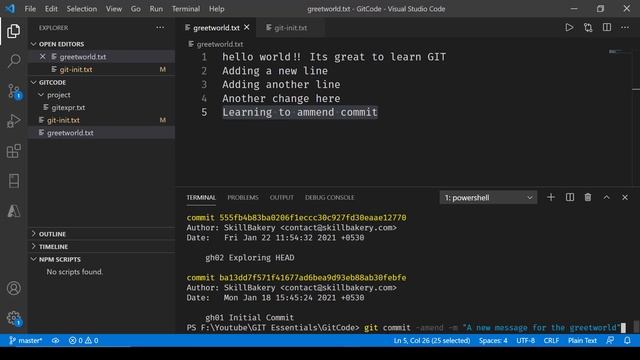This screenshot has width=640, height=360.
Task: Change the UTF-8 encoding selector
Action: (x=525, y=340)
